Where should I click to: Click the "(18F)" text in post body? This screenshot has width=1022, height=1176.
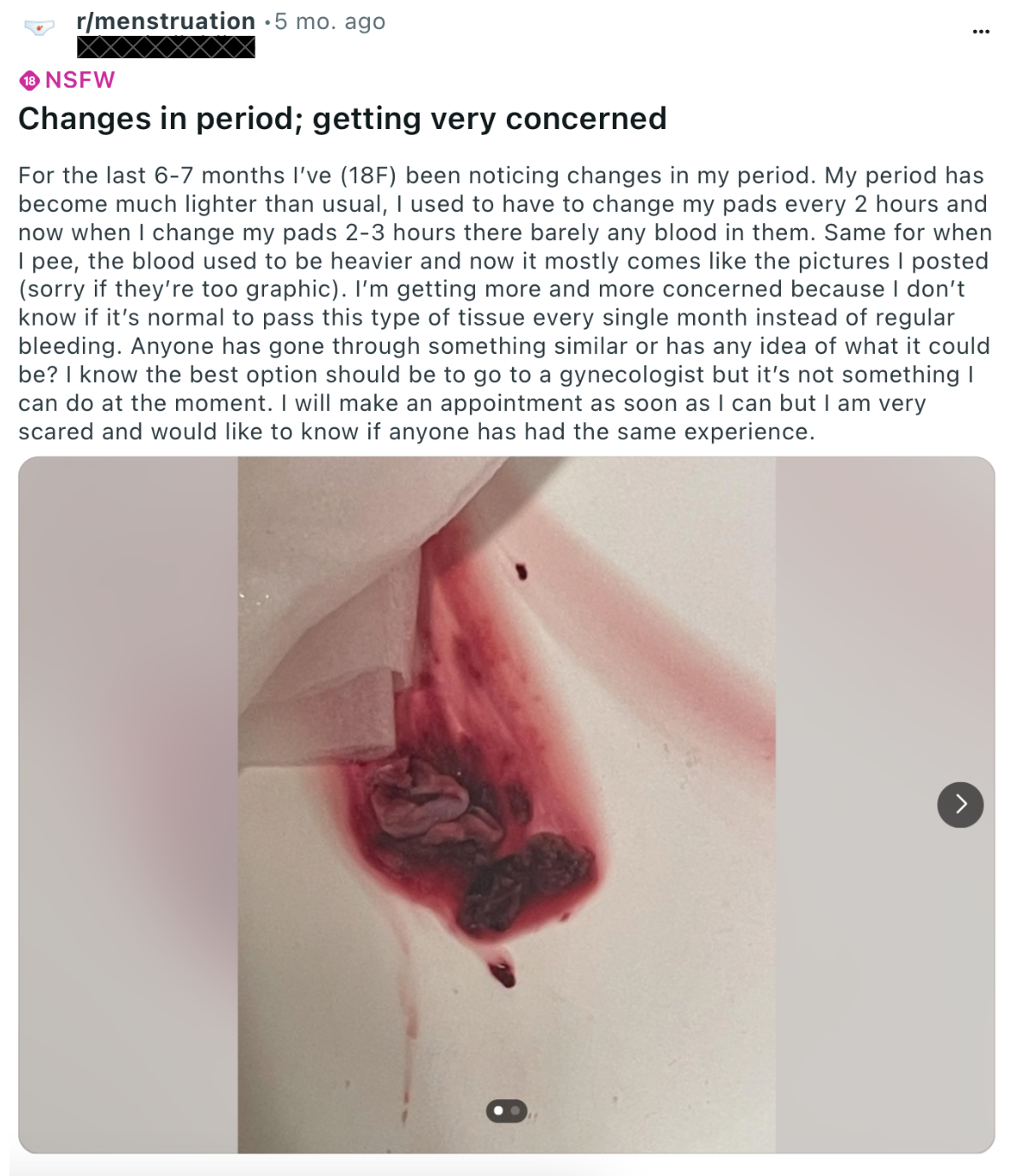point(368,175)
